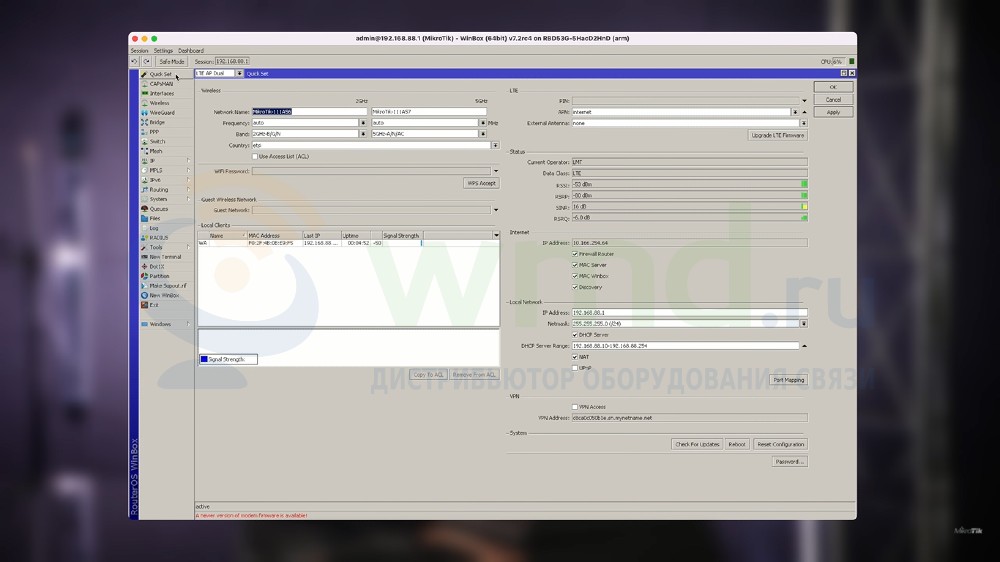
Task: Toggle Use Access List (ACL) checkbox
Action: pyautogui.click(x=255, y=156)
